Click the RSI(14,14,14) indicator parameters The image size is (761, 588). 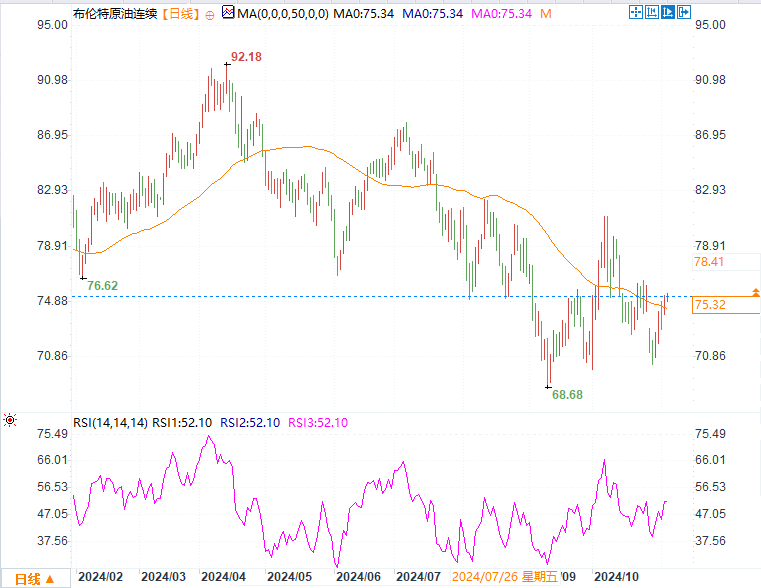(x=110, y=423)
